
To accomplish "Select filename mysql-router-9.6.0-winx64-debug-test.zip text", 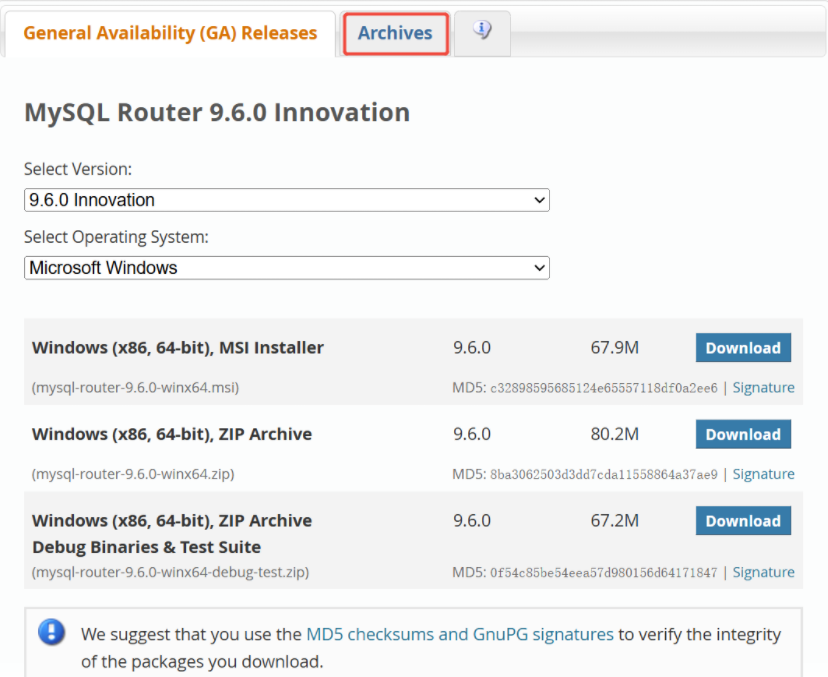I will point(171,572).
